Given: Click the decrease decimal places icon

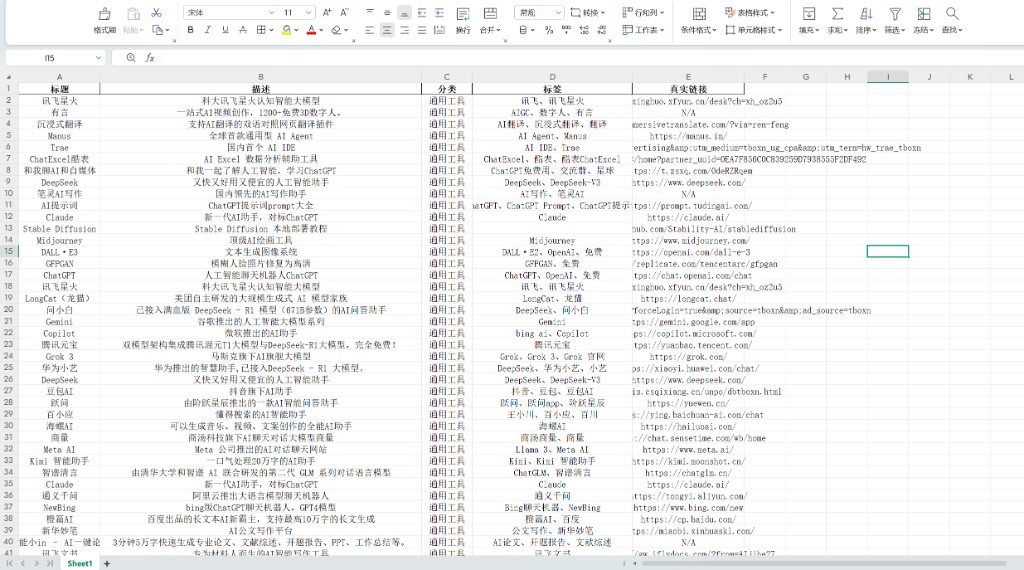Looking at the screenshot, I should click(601, 30).
